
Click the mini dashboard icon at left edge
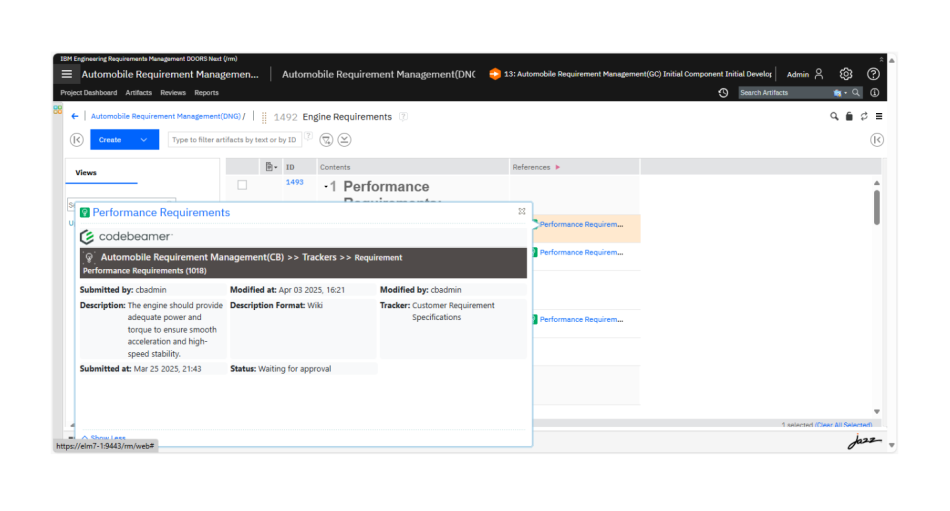pyautogui.click(x=58, y=110)
